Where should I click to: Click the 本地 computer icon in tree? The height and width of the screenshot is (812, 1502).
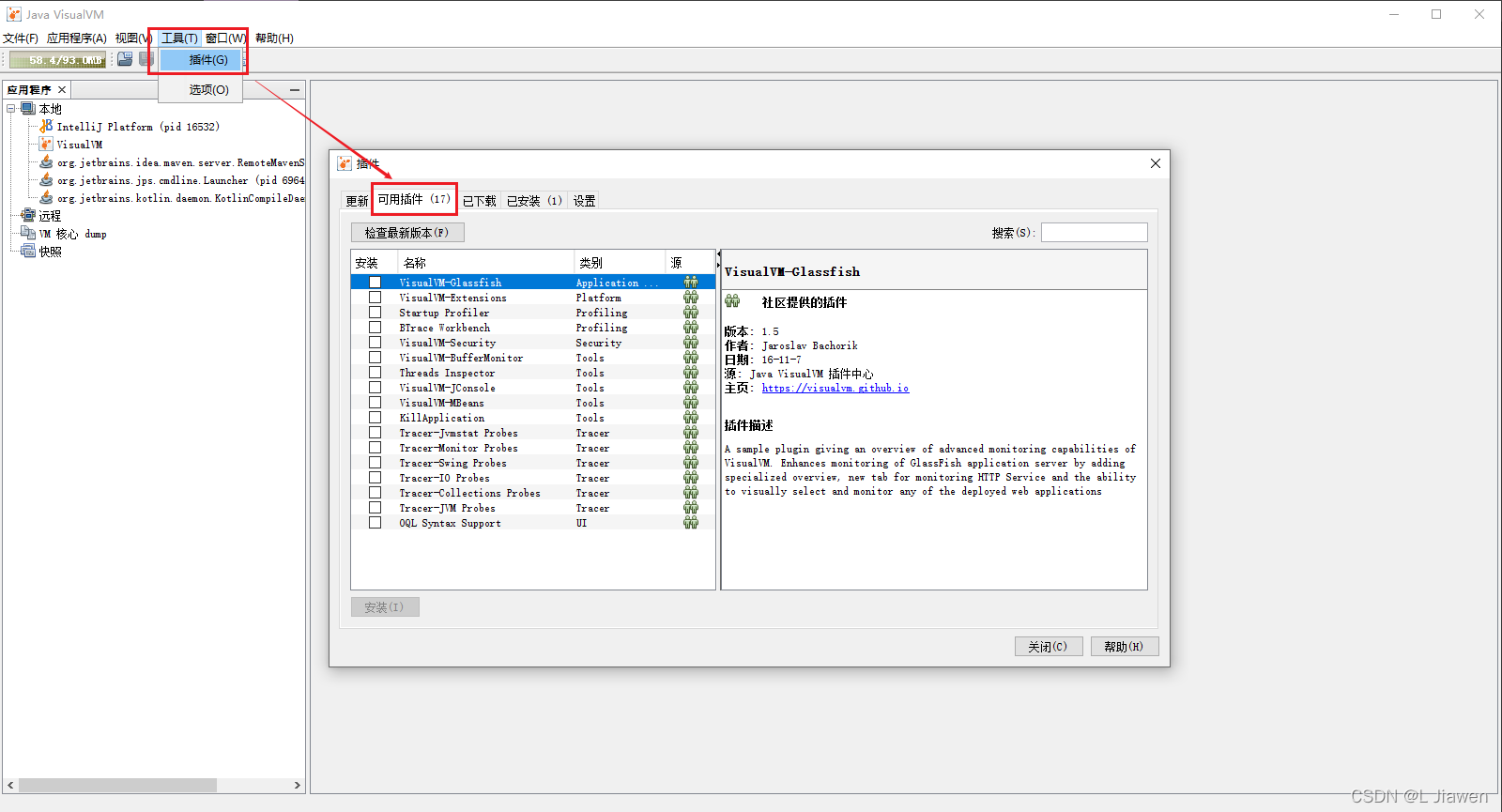tap(28, 109)
